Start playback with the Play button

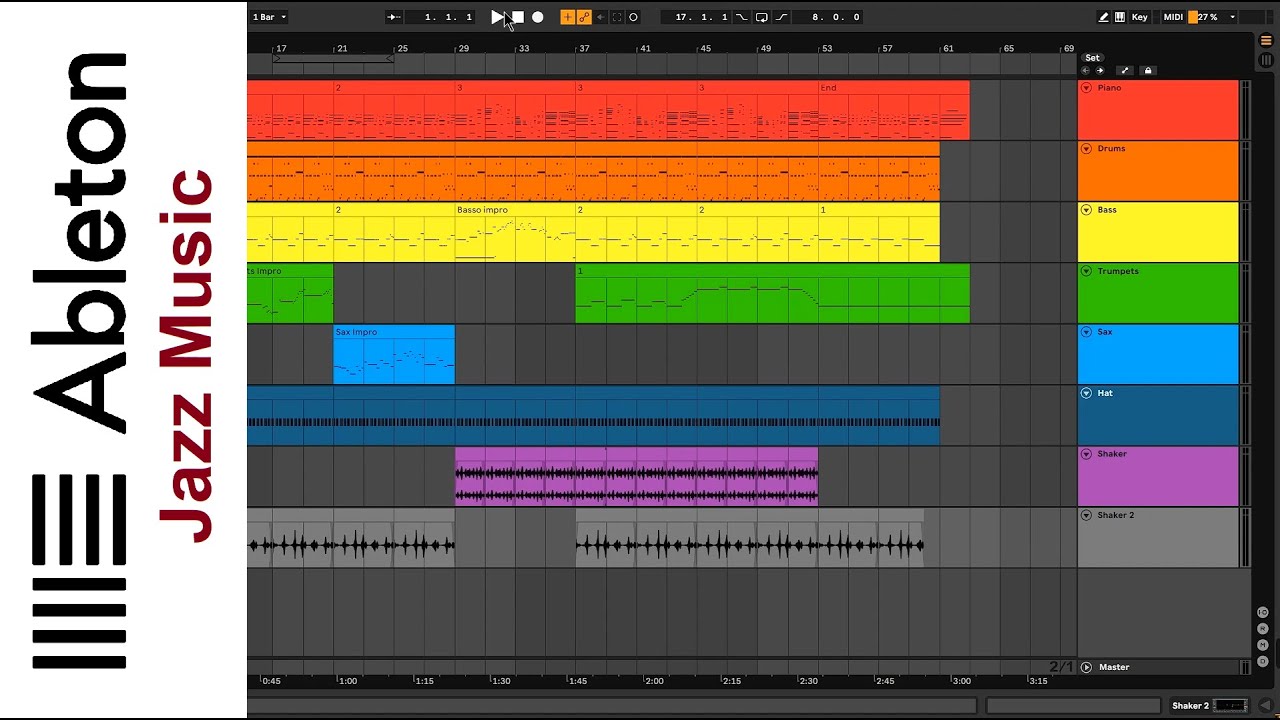[497, 17]
